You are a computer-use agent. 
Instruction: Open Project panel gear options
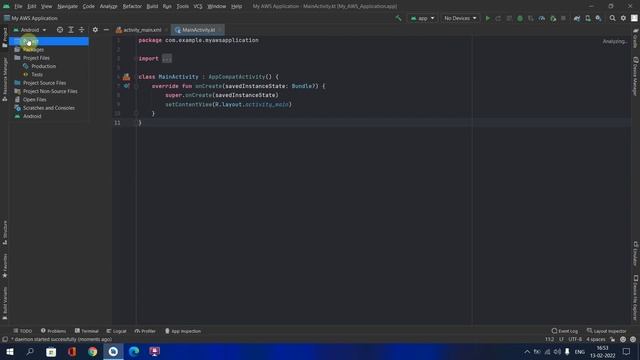coord(95,30)
